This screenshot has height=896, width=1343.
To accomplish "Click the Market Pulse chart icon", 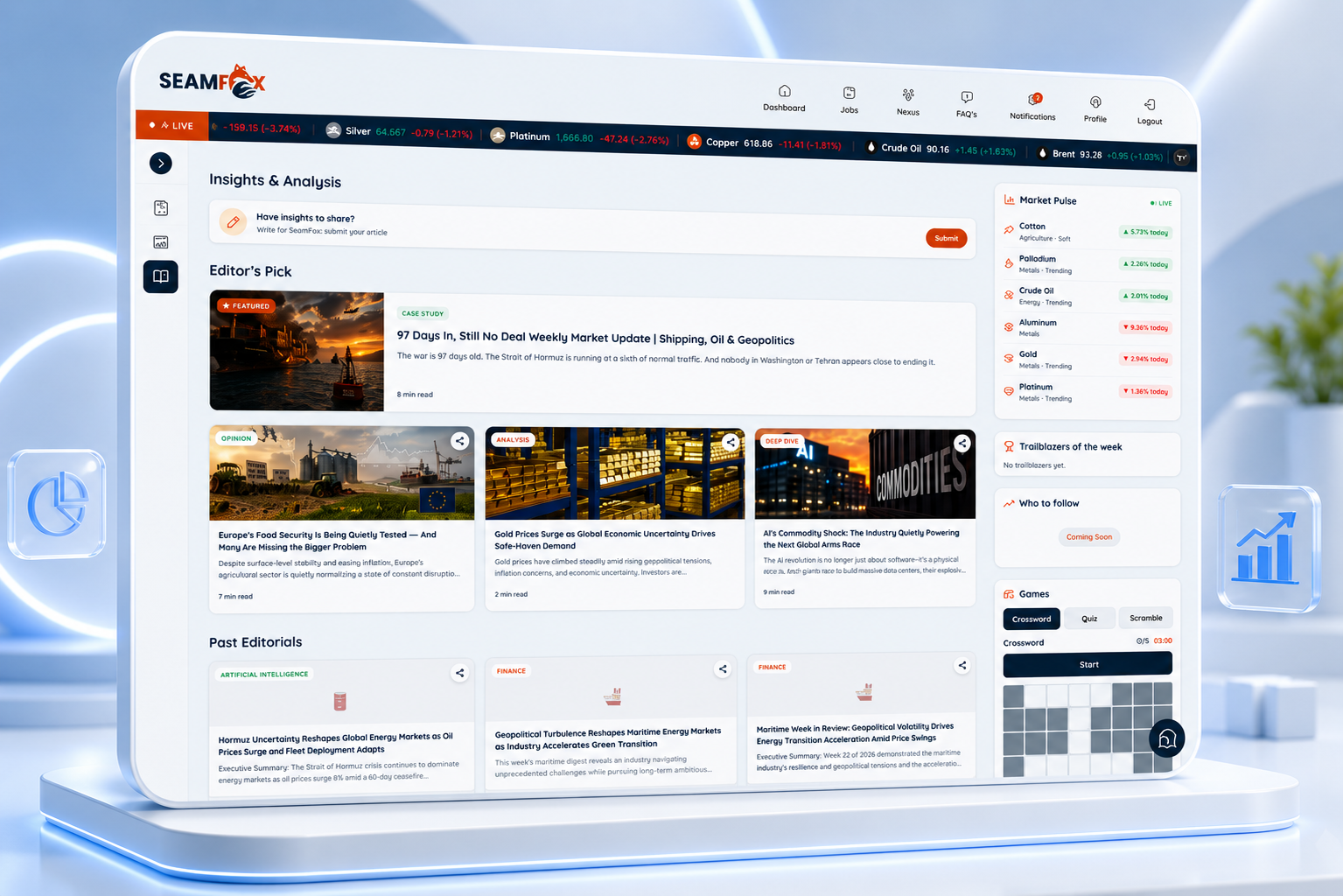I will click(x=1009, y=199).
